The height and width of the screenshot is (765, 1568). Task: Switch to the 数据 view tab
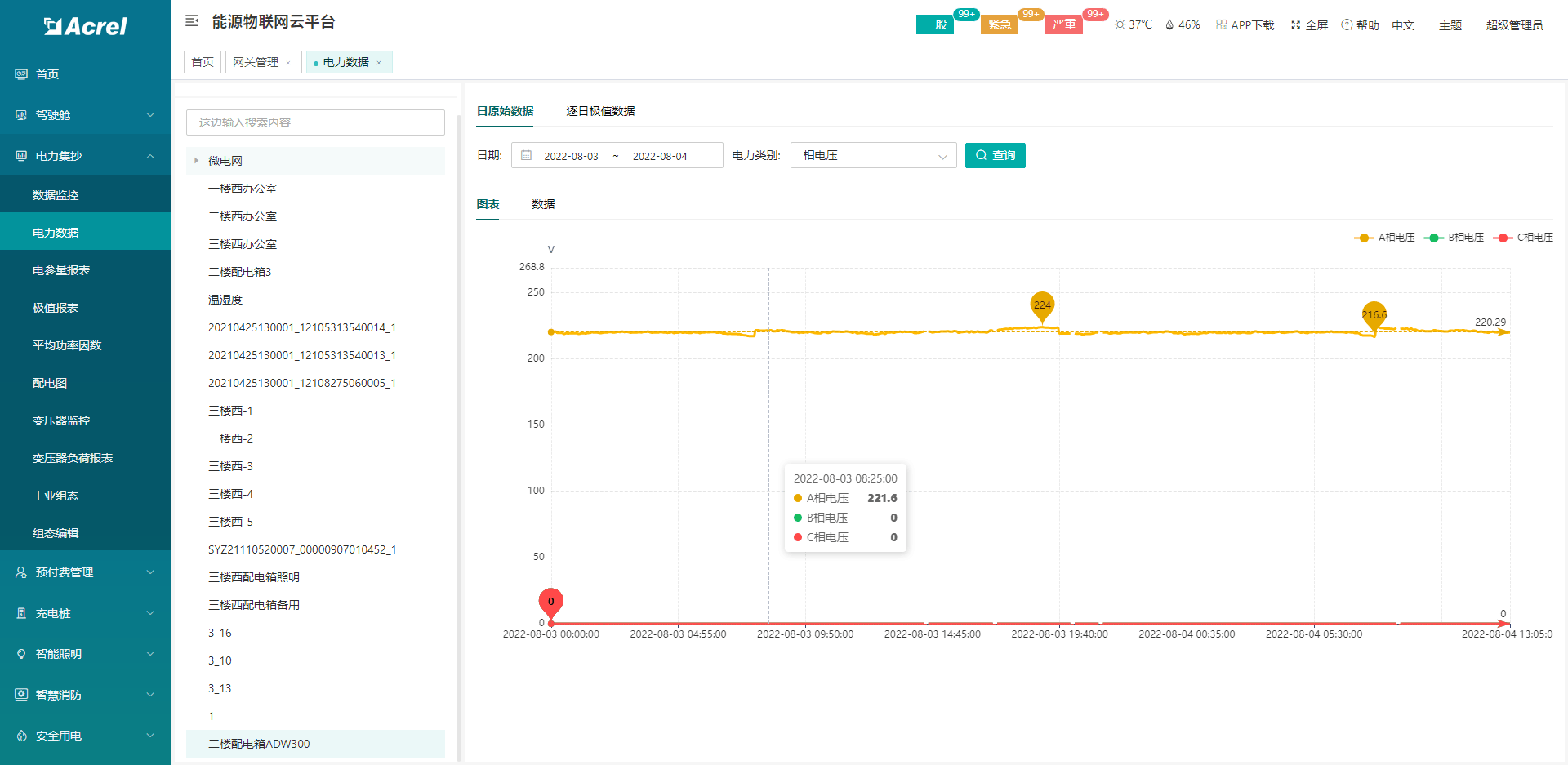(x=543, y=204)
